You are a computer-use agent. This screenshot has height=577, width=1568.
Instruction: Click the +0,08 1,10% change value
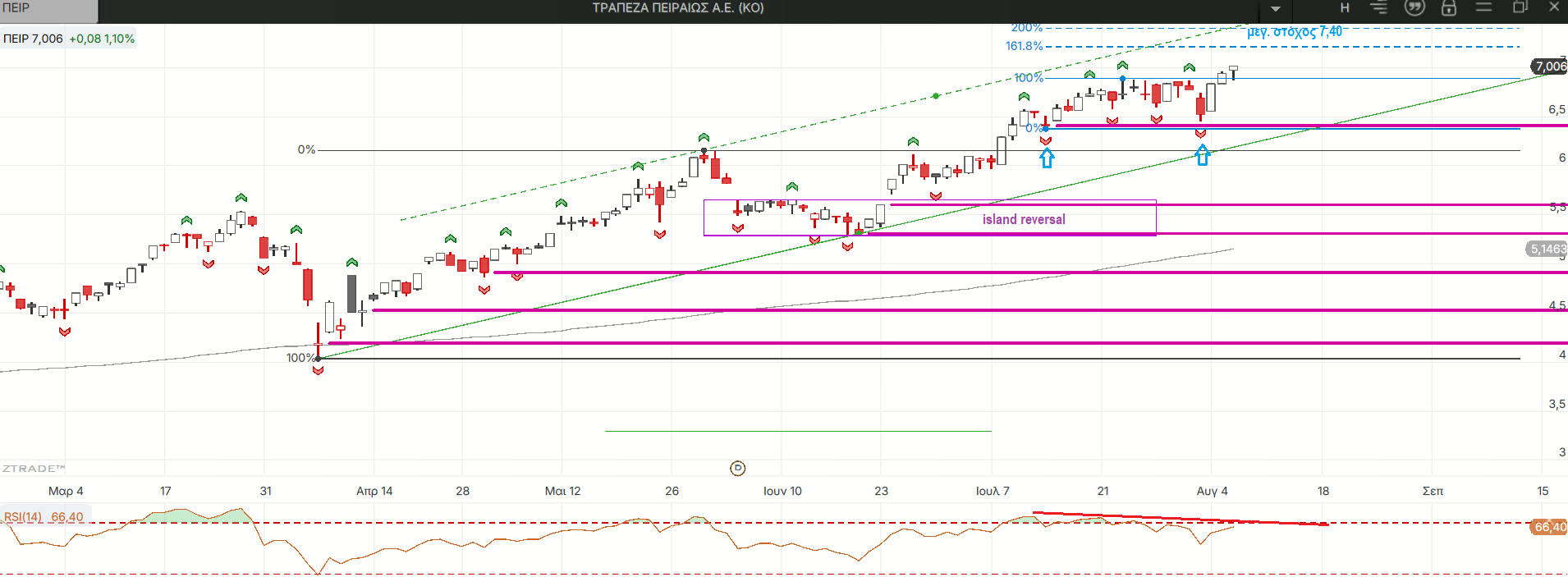pyautogui.click(x=102, y=39)
